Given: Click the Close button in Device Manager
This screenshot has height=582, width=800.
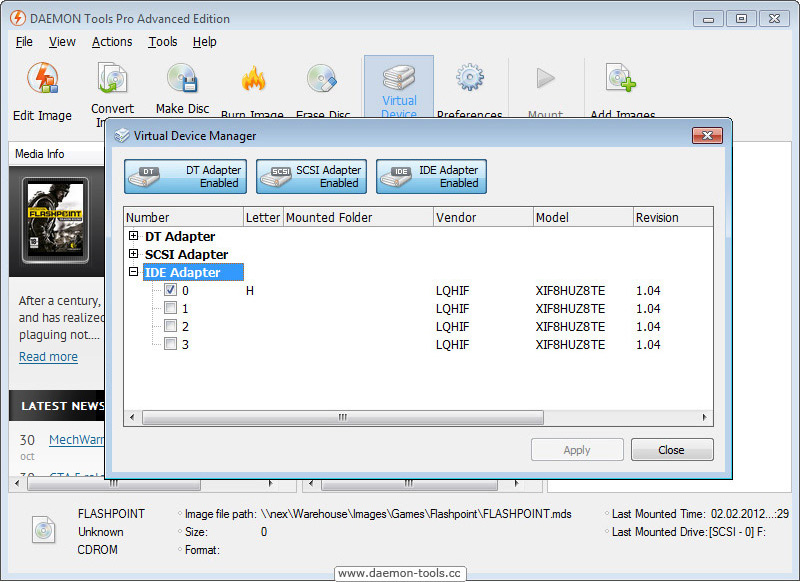Looking at the screenshot, I should tap(672, 450).
